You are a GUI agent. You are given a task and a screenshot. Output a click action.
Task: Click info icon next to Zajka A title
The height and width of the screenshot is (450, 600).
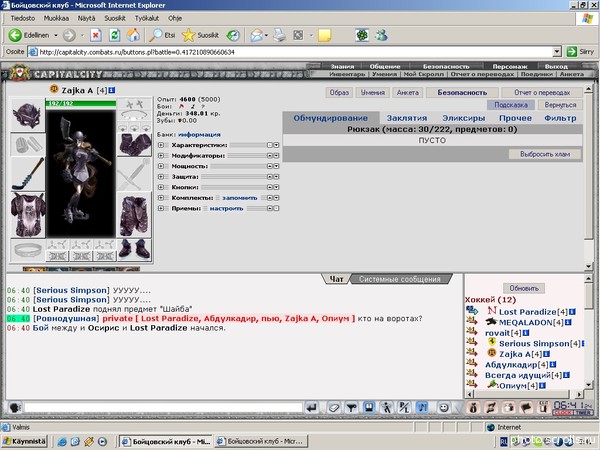[111, 90]
